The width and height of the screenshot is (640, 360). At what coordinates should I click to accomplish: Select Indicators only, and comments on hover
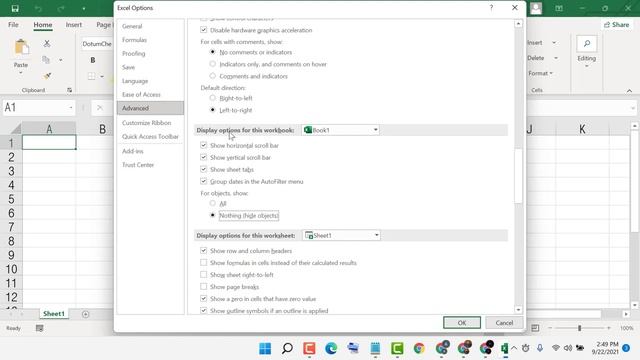(x=213, y=64)
